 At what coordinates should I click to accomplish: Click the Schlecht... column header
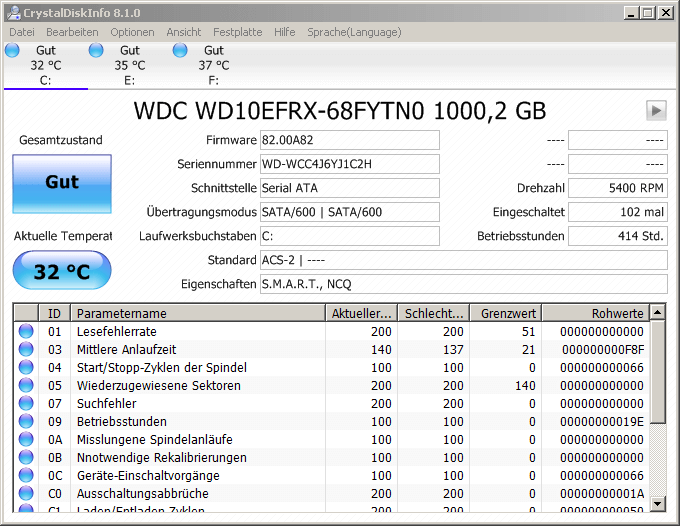[433, 313]
